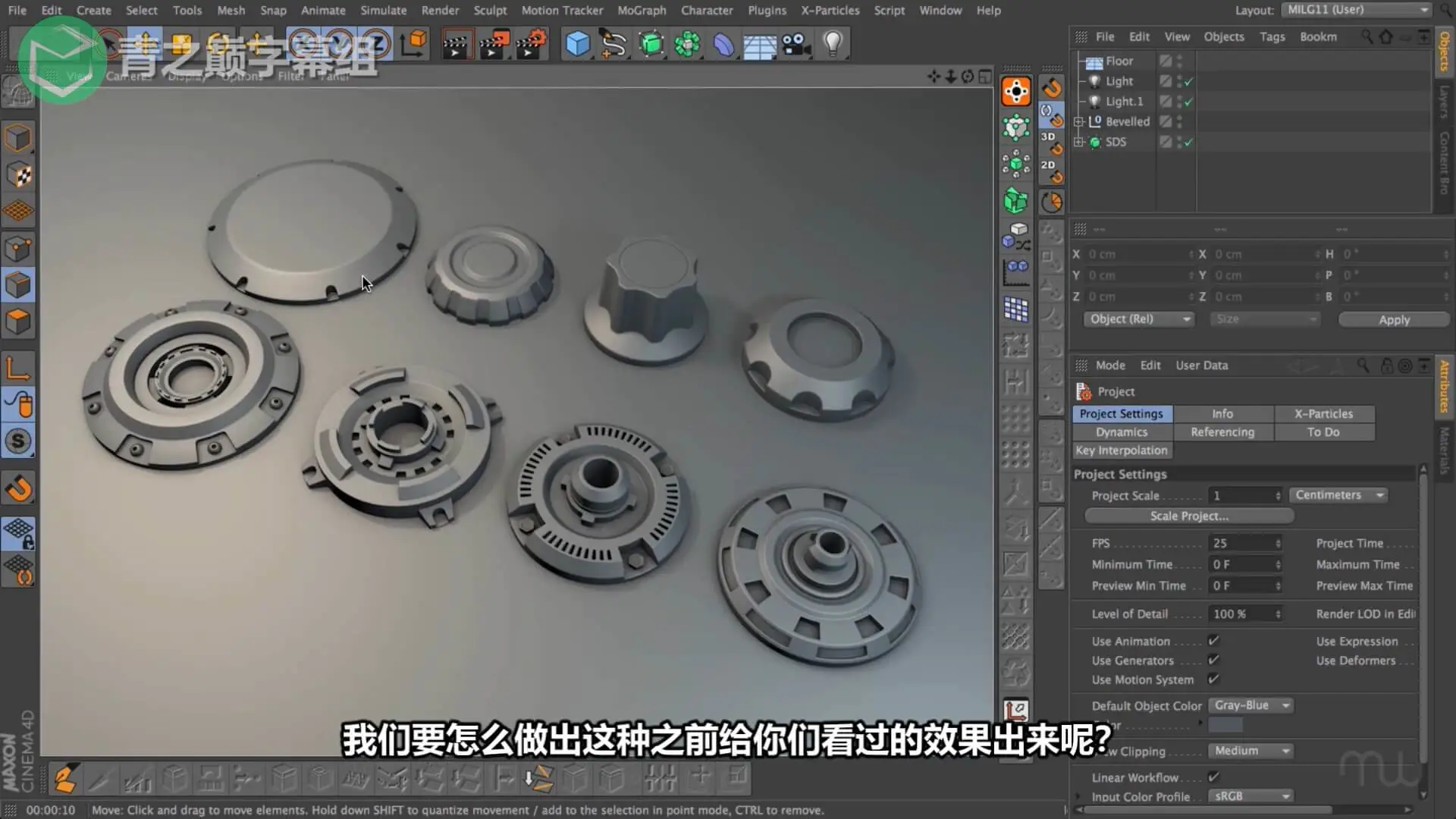
Task: Open the Simulate menu
Action: 384,11
